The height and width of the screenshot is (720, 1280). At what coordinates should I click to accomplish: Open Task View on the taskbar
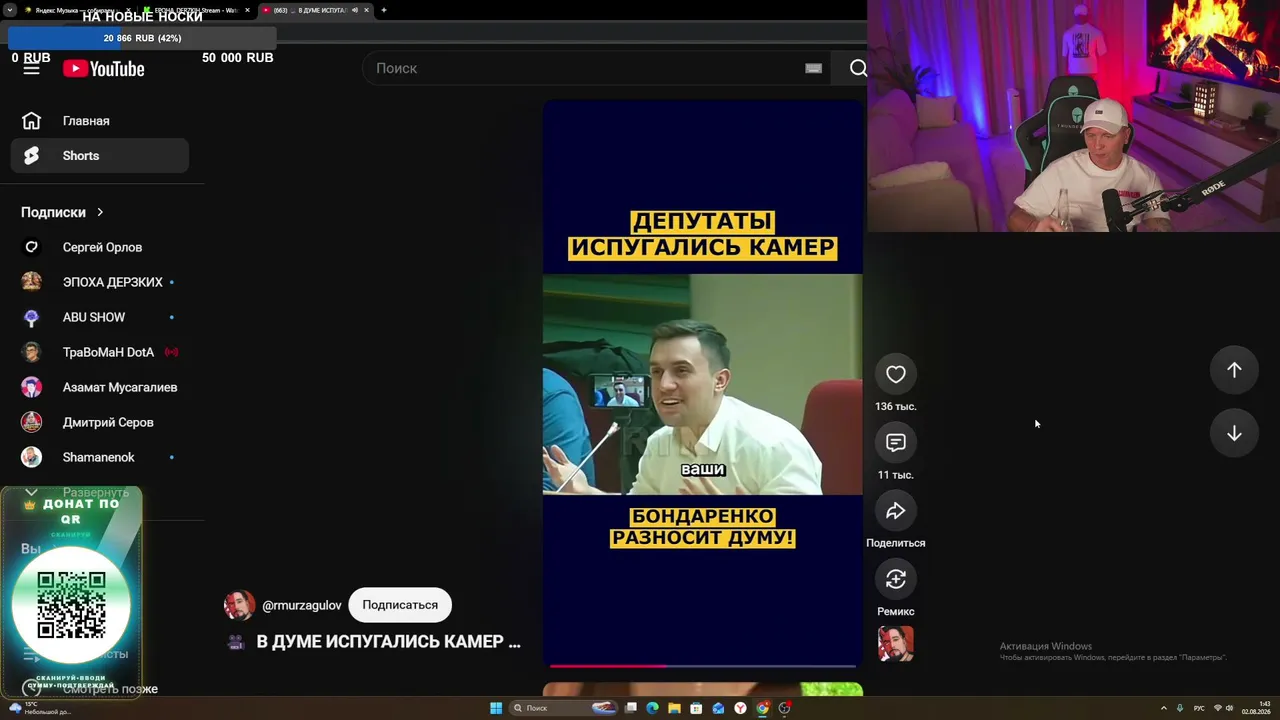pos(631,708)
